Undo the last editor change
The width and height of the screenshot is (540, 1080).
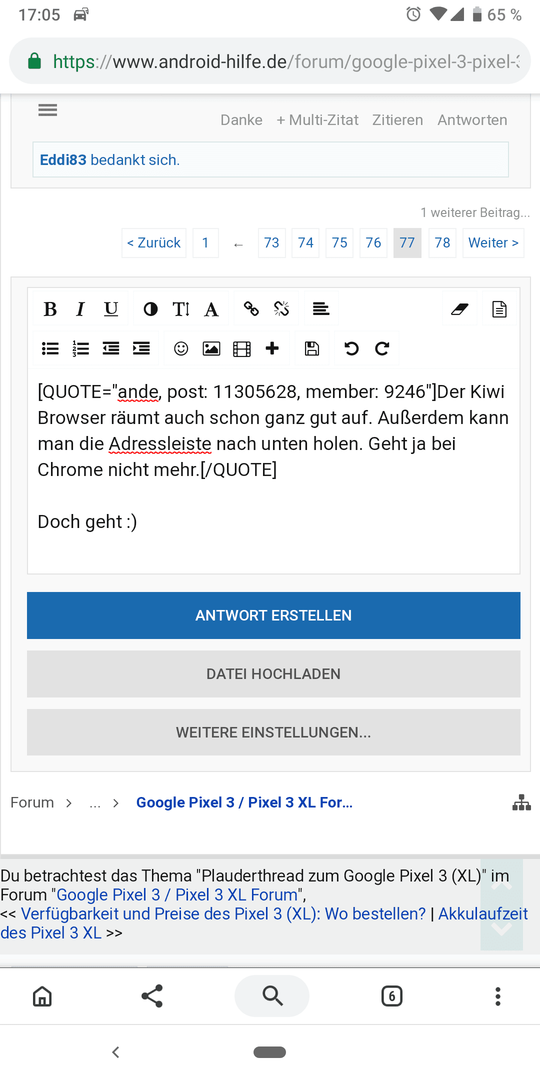point(351,349)
